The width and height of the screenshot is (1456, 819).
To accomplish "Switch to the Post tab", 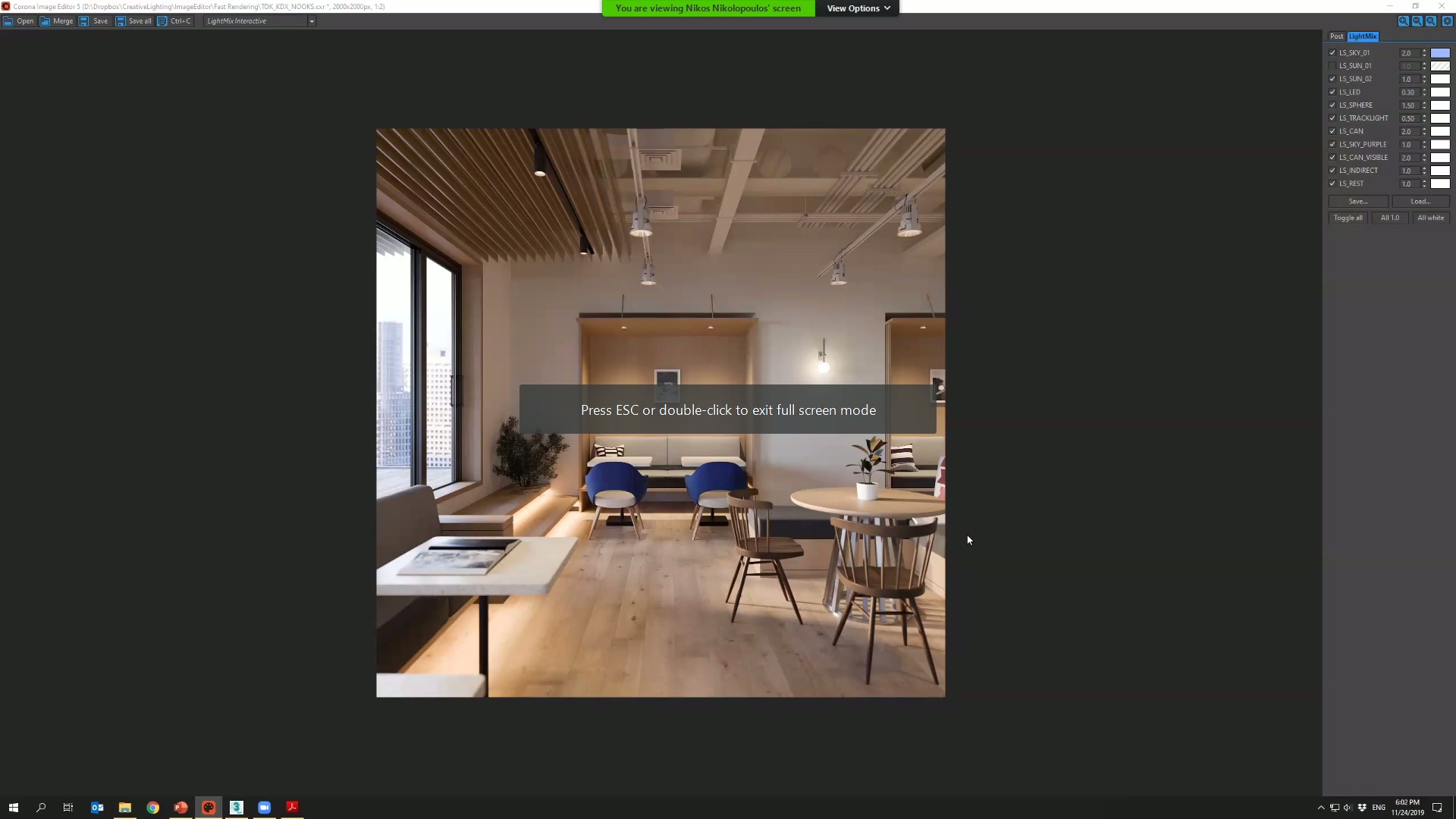I will 1336,36.
